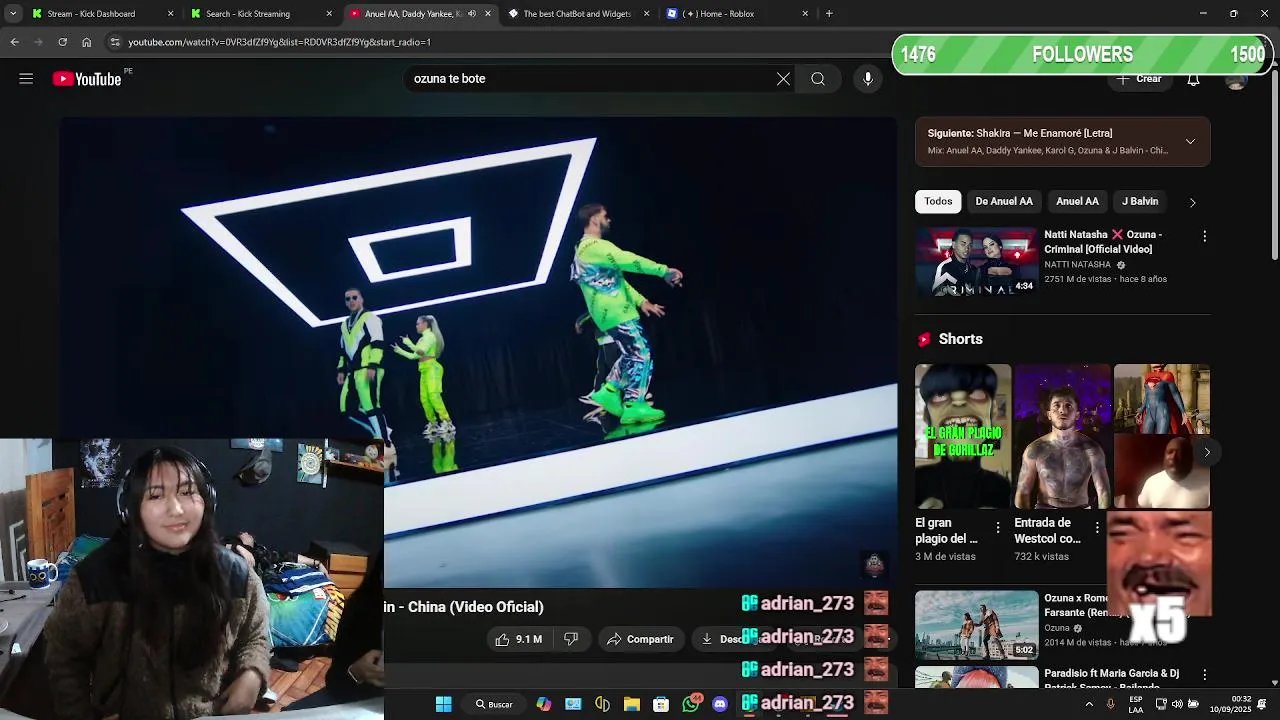The height and width of the screenshot is (720, 1280).
Task: Open the profile avatar in YouTube header
Action: point(1237,80)
